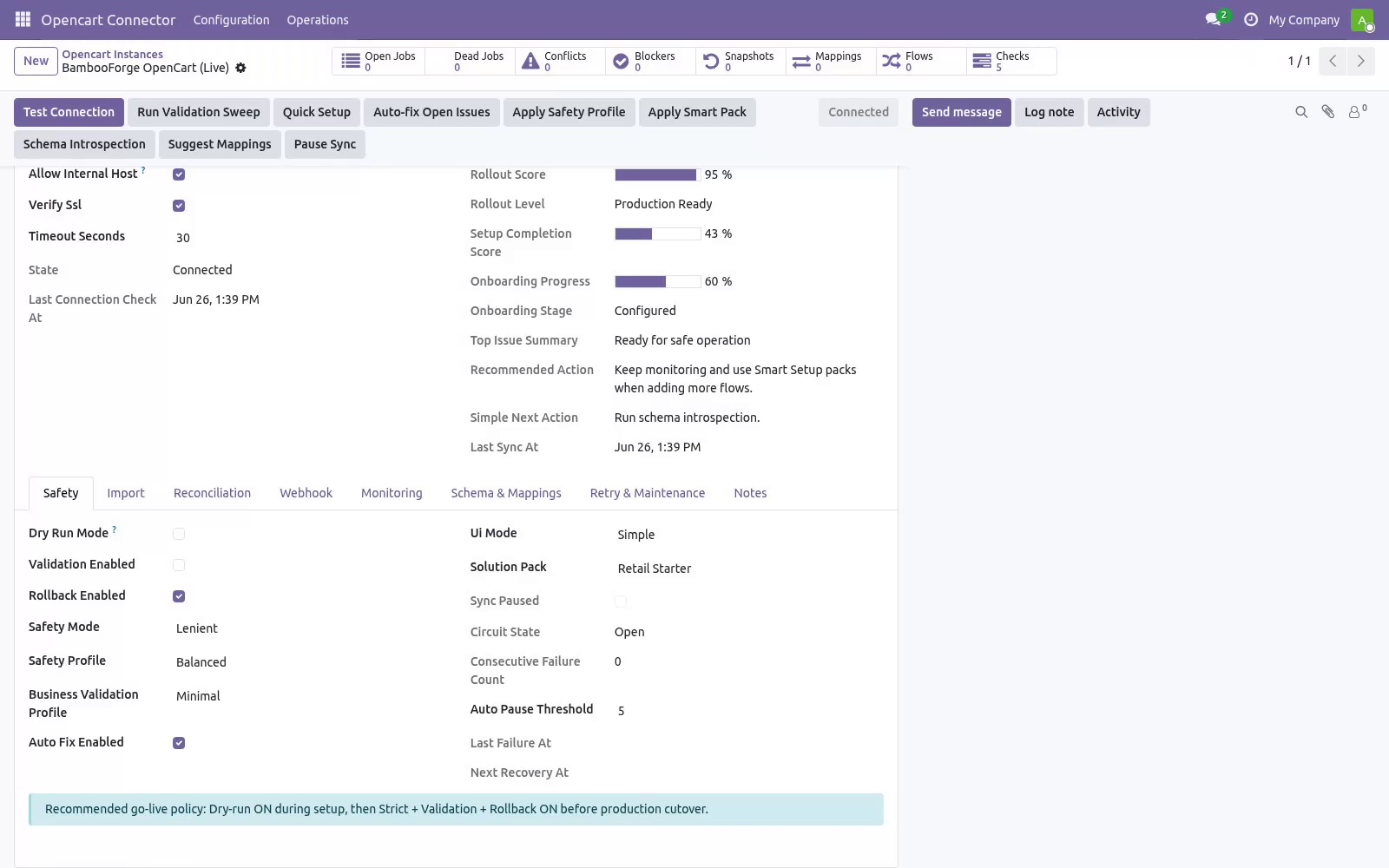Click the Schema Introspection button
This screenshot has height=868, width=1389.
84,144
